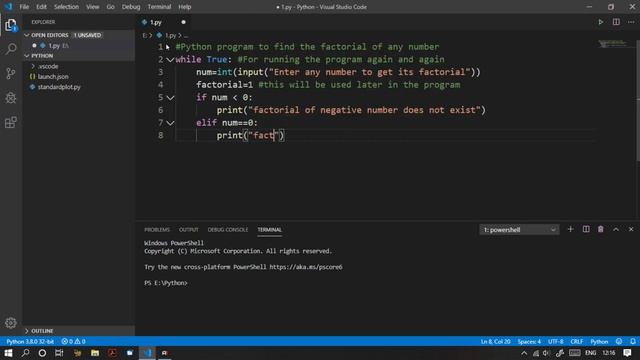Viewport: 640px width, 360px height.
Task: Open Windows taskbar search
Action: click(25, 353)
